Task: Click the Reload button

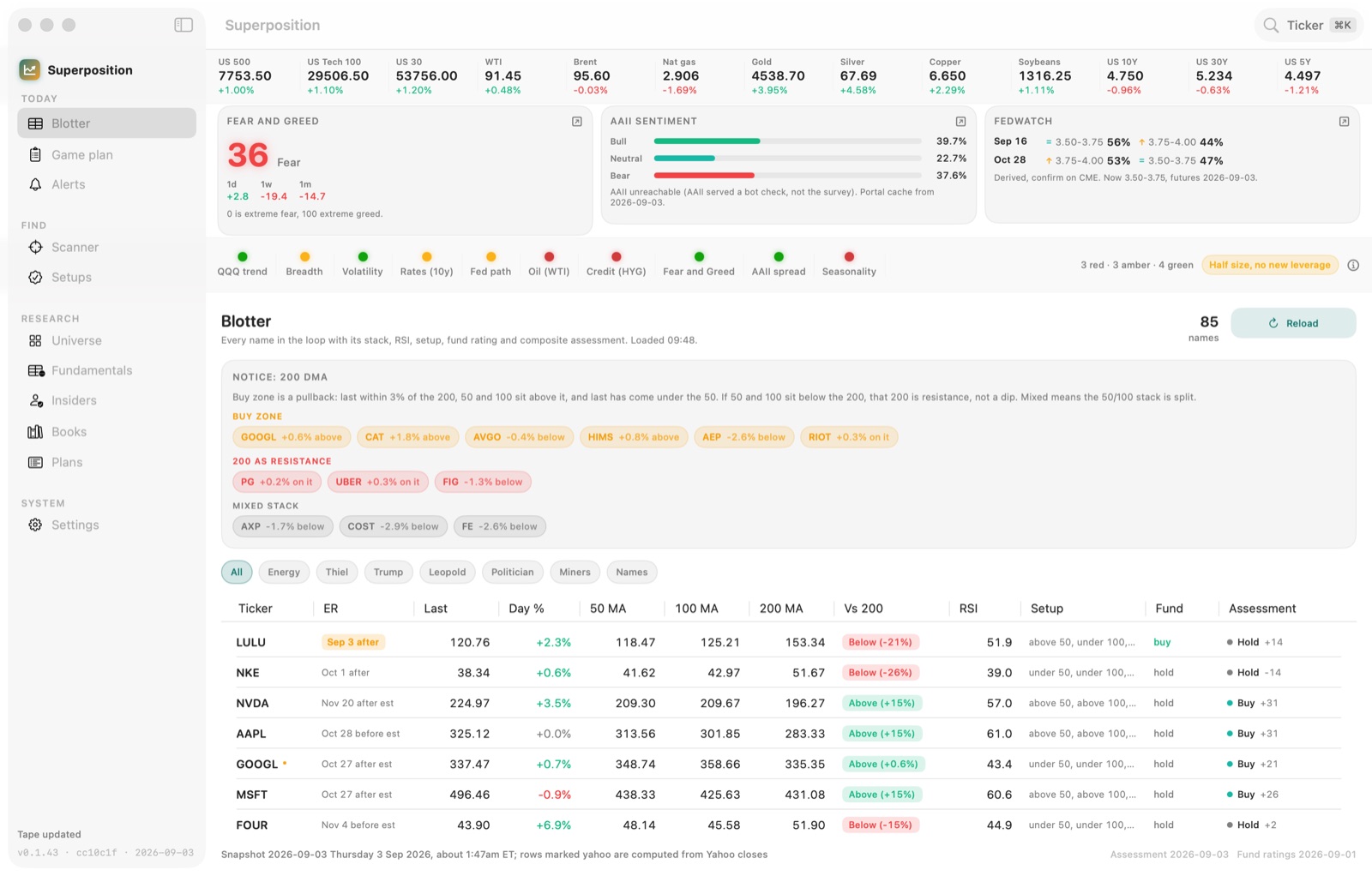Action: coord(1293,323)
